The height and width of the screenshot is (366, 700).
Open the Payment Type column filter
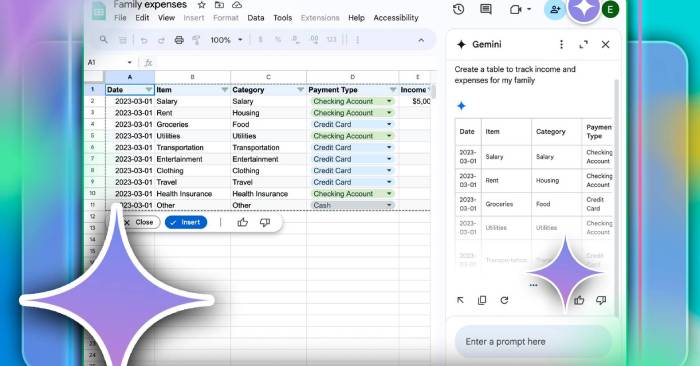393,90
